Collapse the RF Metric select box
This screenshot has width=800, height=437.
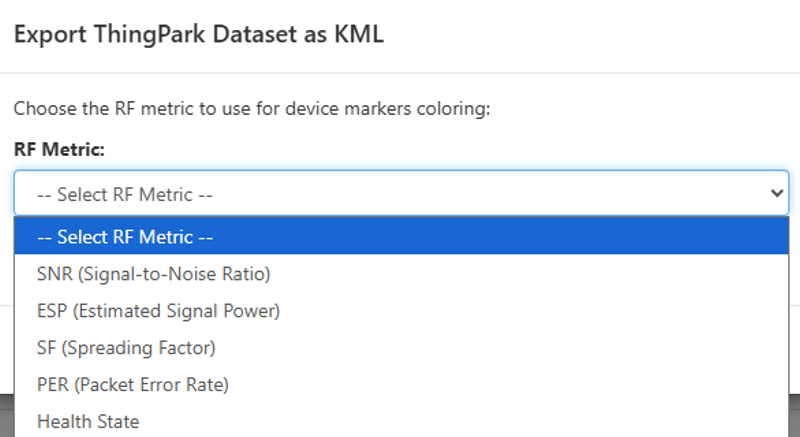pyautogui.click(x=400, y=193)
